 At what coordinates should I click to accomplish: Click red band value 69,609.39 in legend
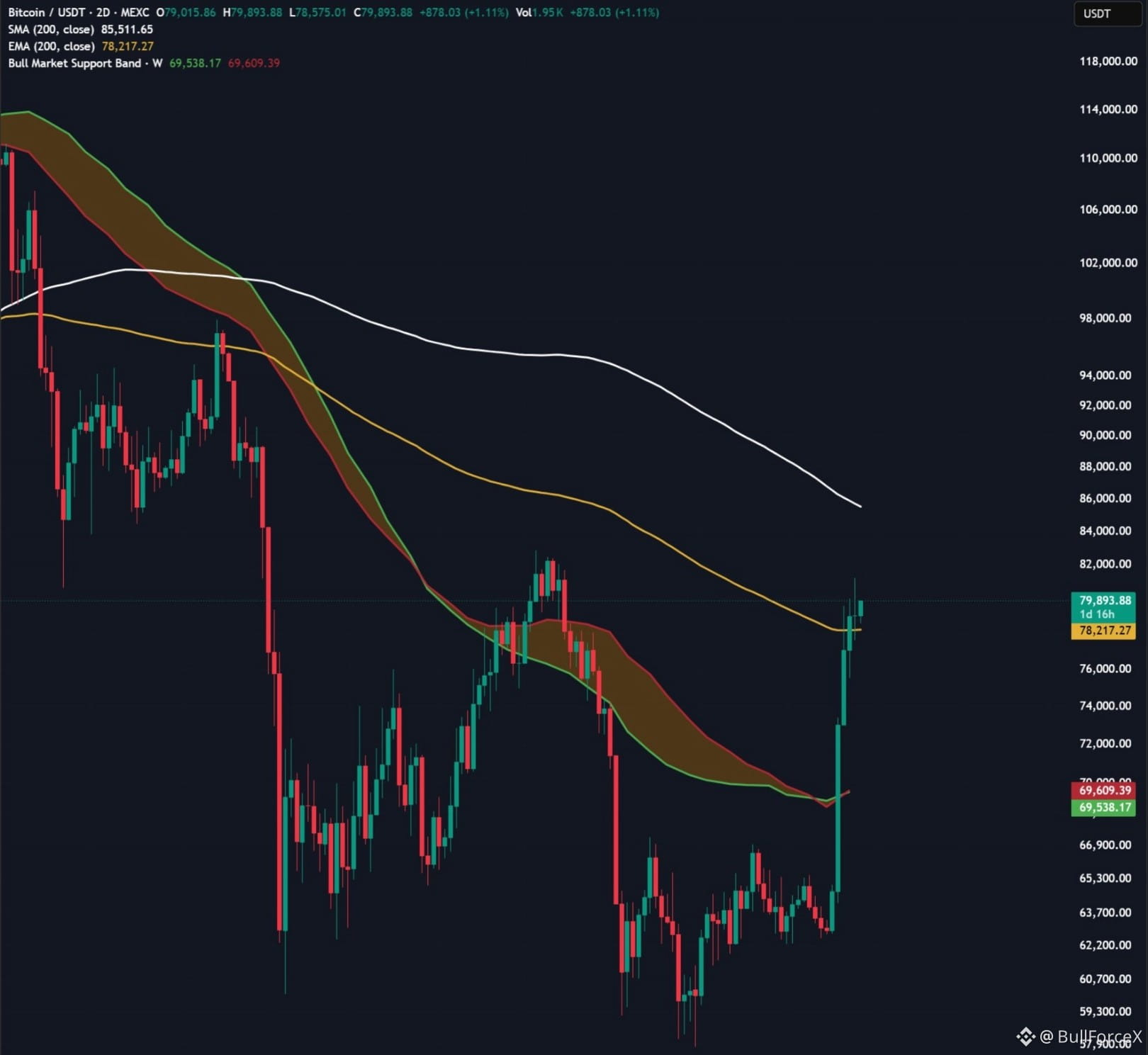coord(254,64)
